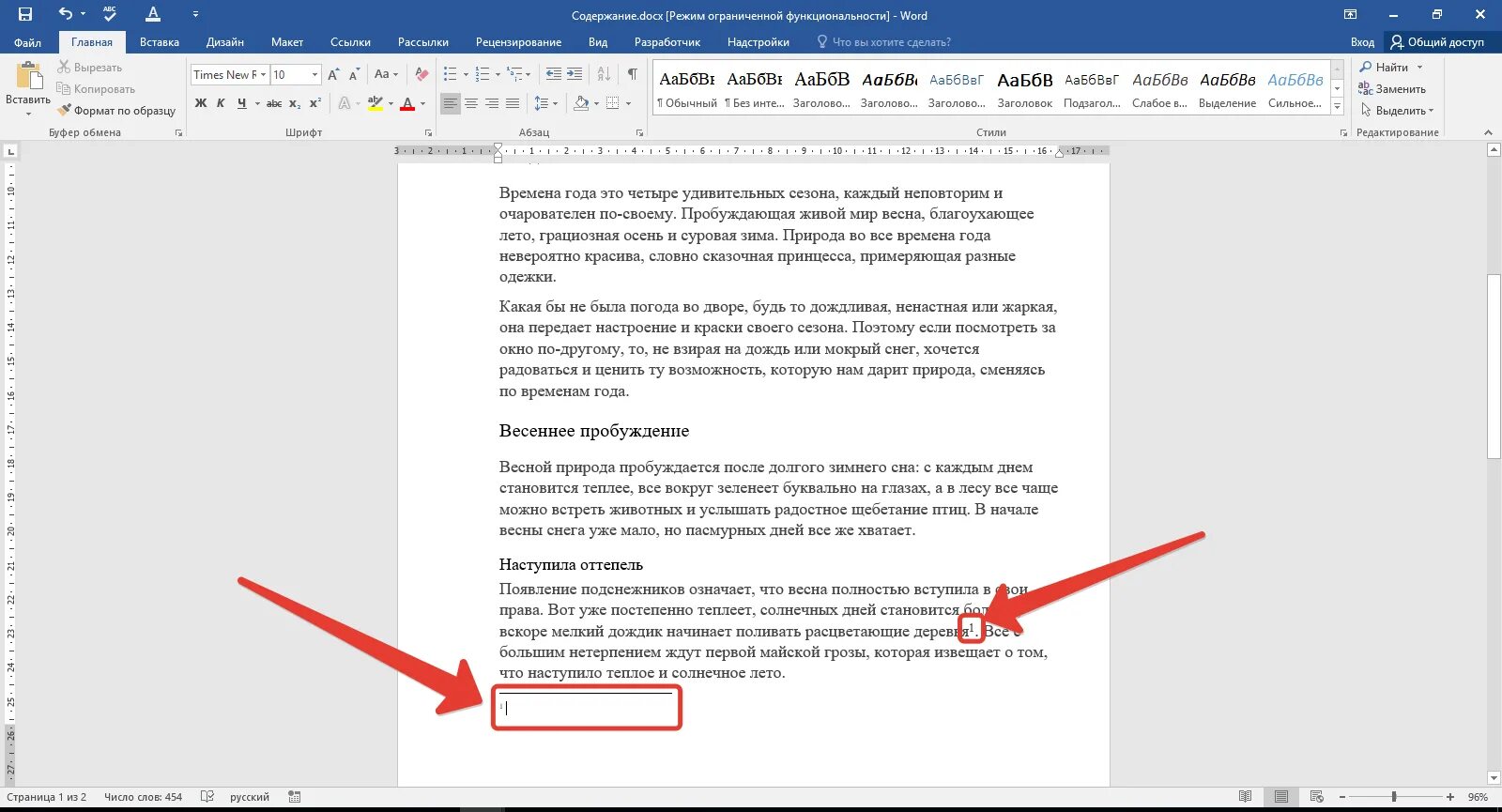The height and width of the screenshot is (812, 1502).
Task: Increase paragraph indent
Action: click(575, 74)
